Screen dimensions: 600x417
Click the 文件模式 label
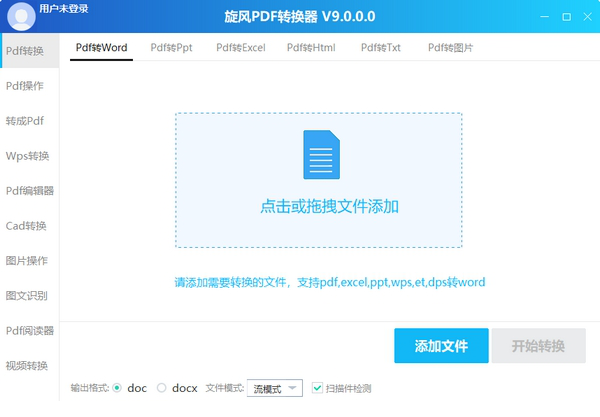tap(225, 388)
